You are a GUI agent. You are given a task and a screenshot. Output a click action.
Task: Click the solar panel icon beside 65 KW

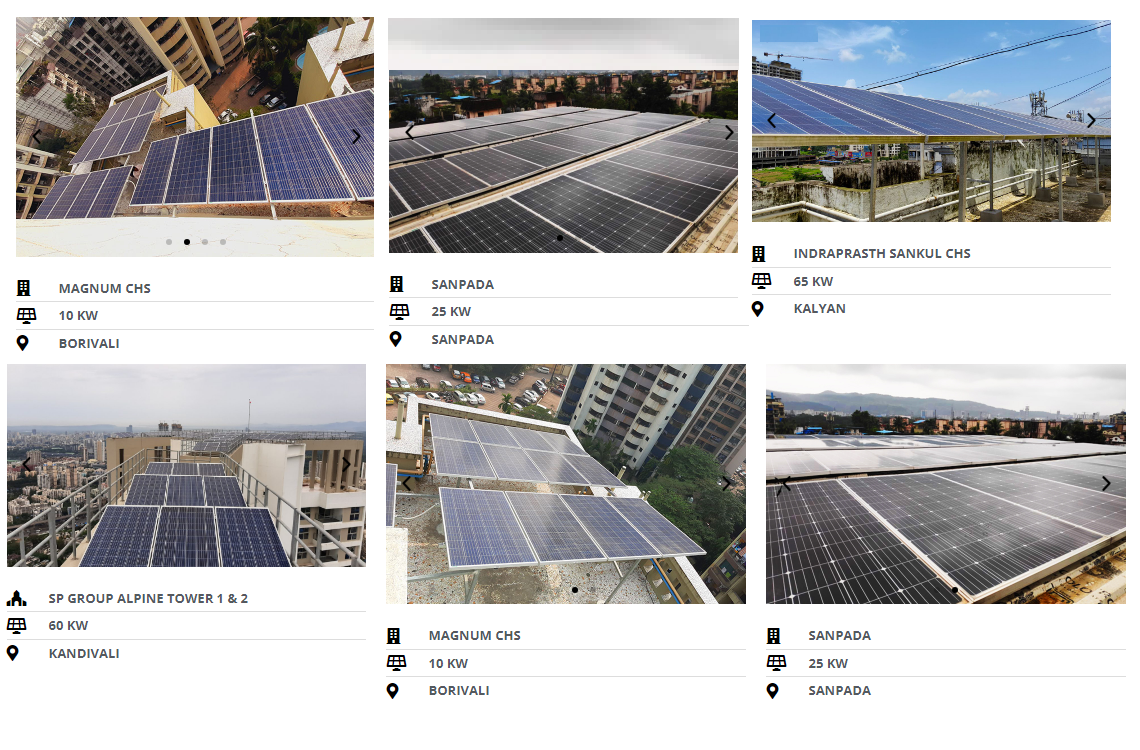click(x=761, y=281)
